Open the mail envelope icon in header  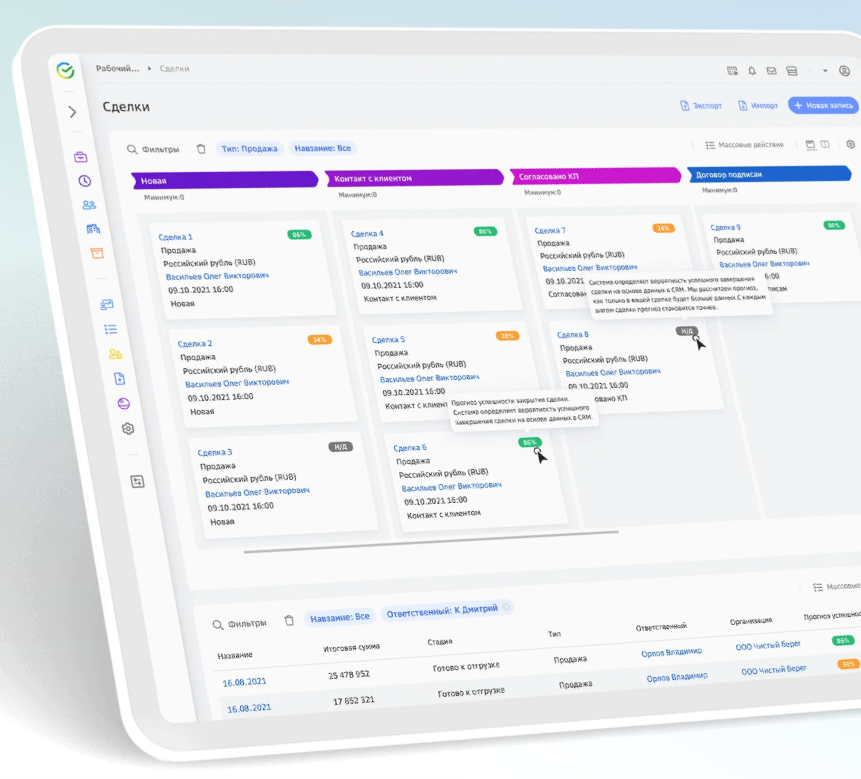tap(771, 71)
